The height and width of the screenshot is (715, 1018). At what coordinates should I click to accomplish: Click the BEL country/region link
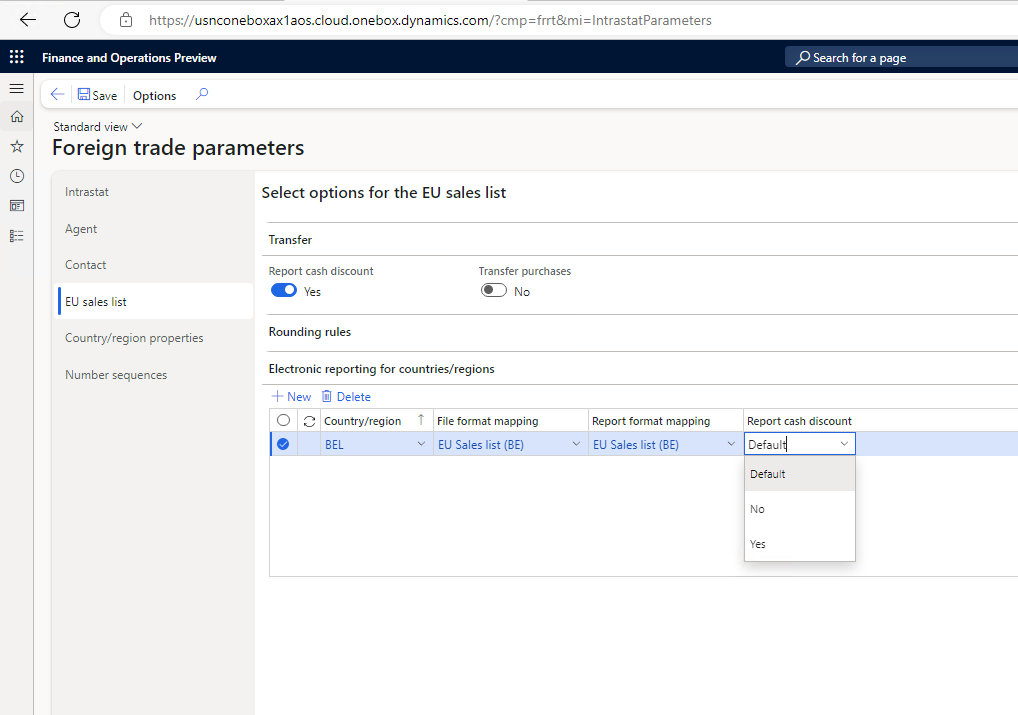tap(334, 445)
